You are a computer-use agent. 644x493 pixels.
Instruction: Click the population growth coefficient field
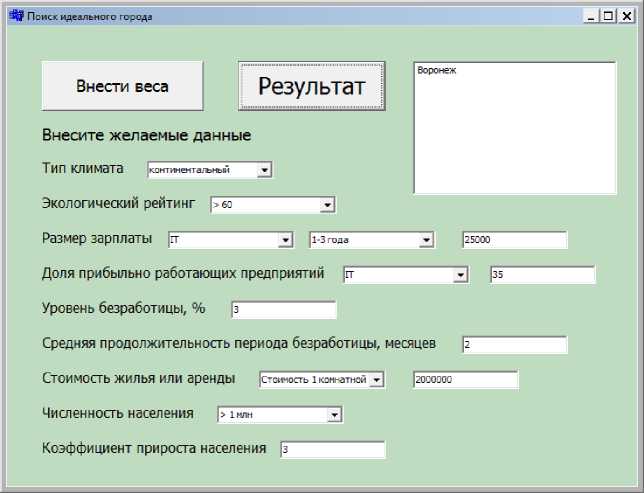pyautogui.click(x=332, y=450)
